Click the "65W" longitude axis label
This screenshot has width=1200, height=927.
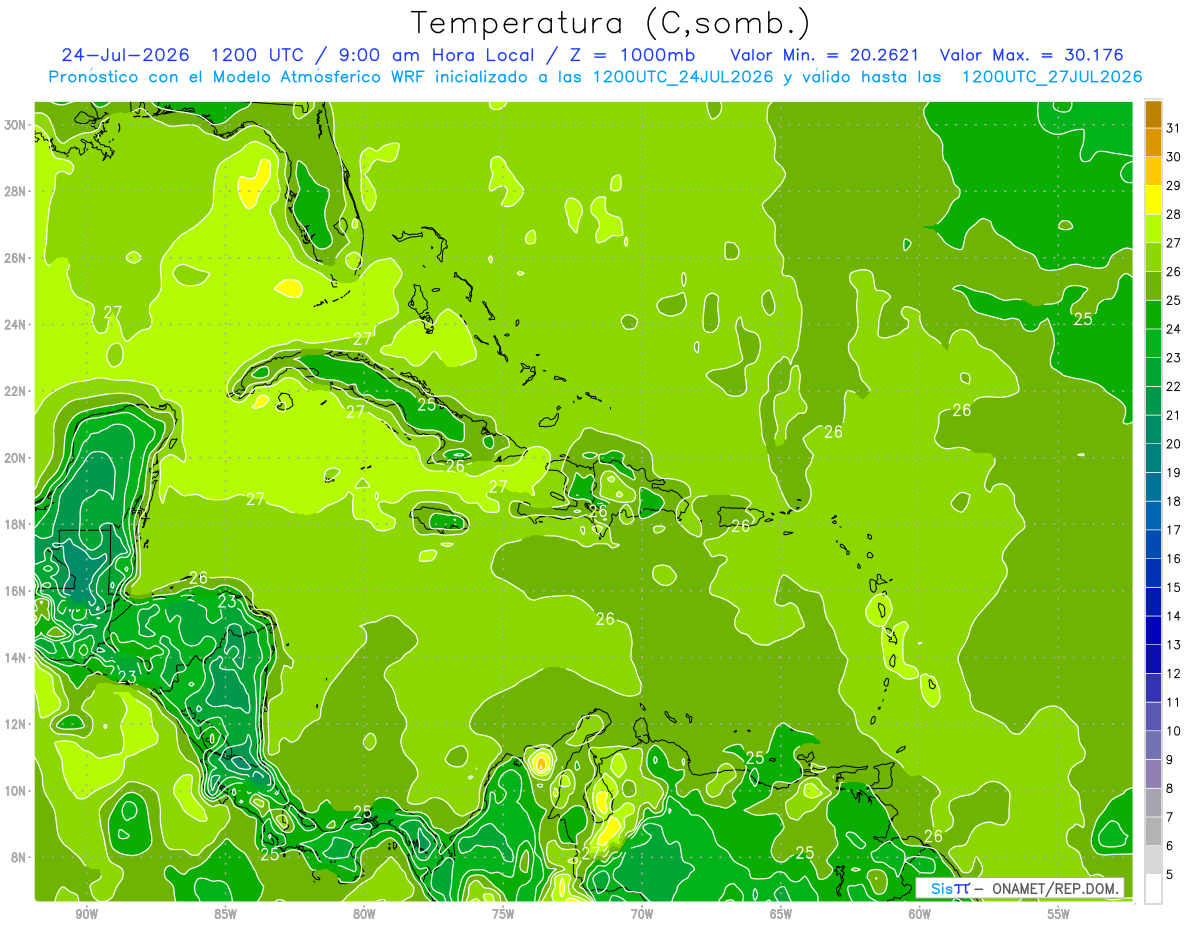pyautogui.click(x=781, y=914)
